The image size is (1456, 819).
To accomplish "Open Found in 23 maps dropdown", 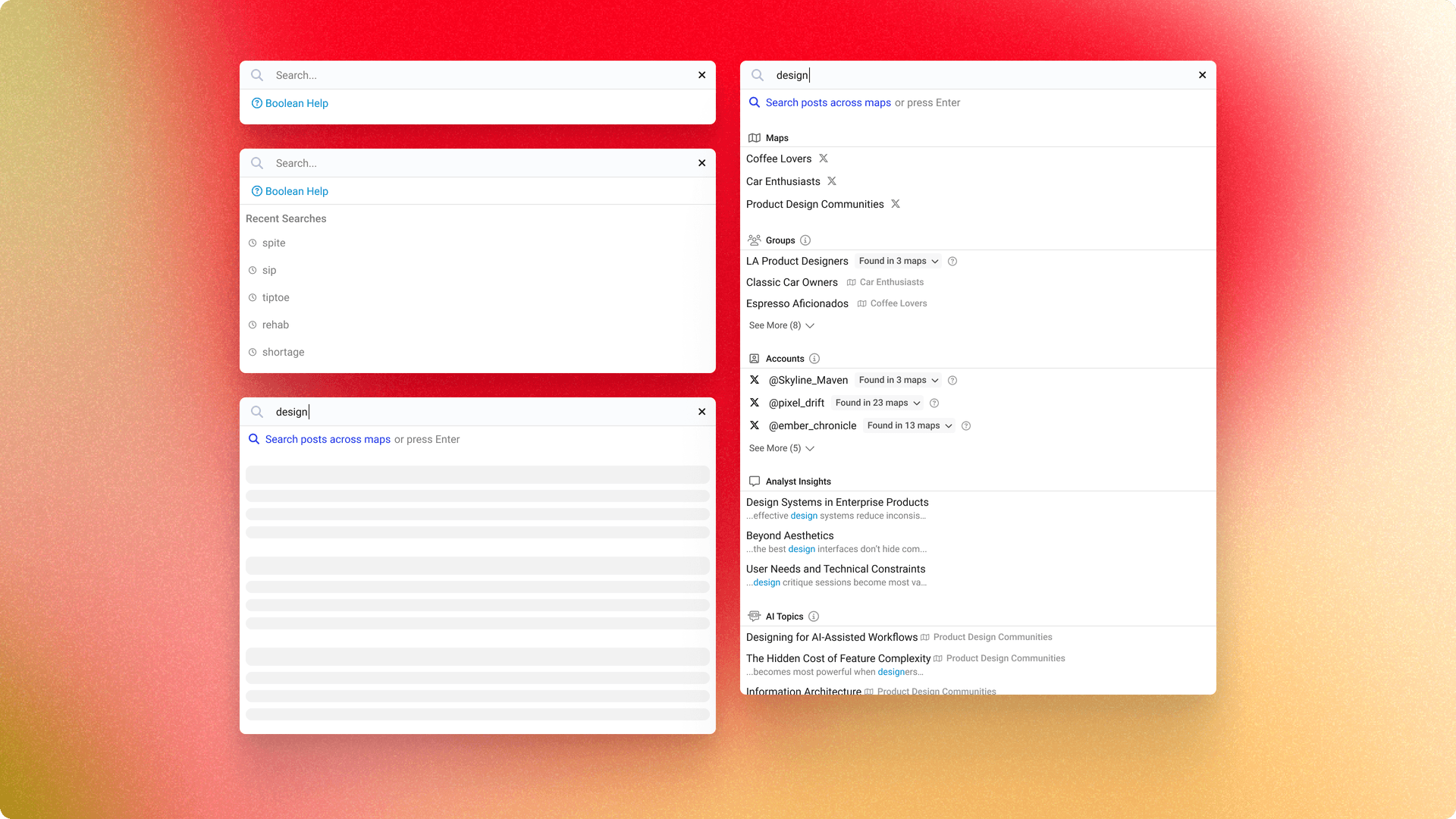I will [877, 403].
